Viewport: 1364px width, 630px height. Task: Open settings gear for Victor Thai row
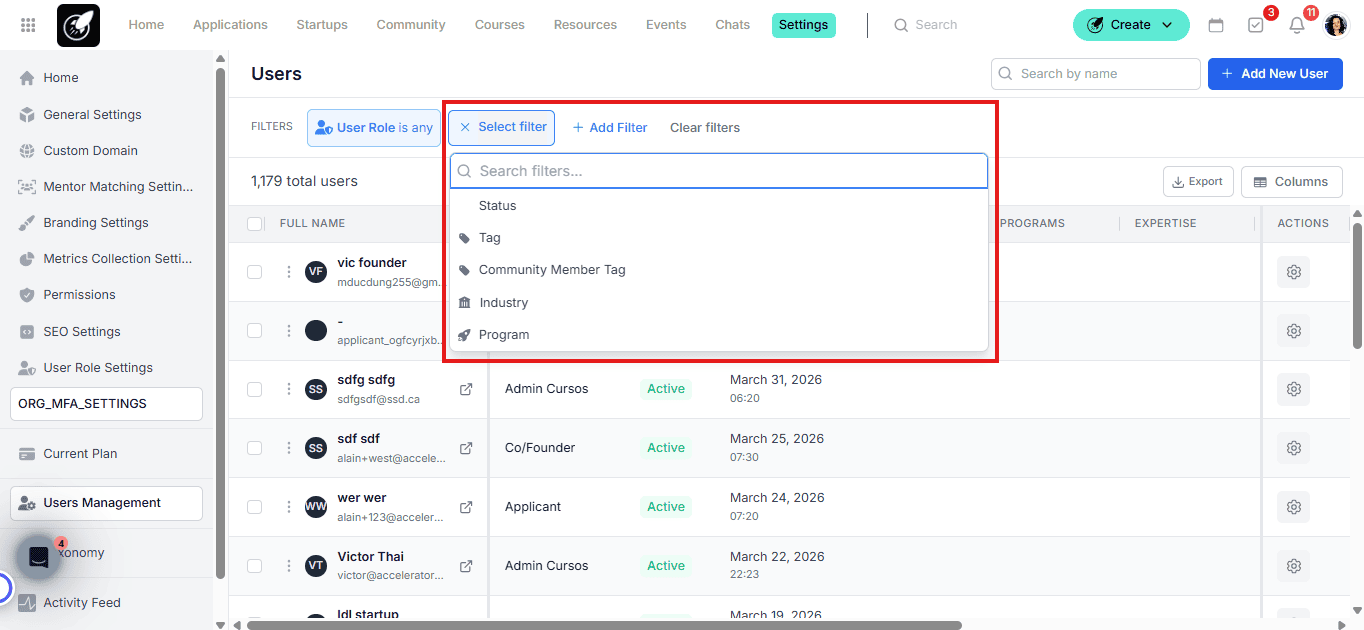pos(1293,566)
